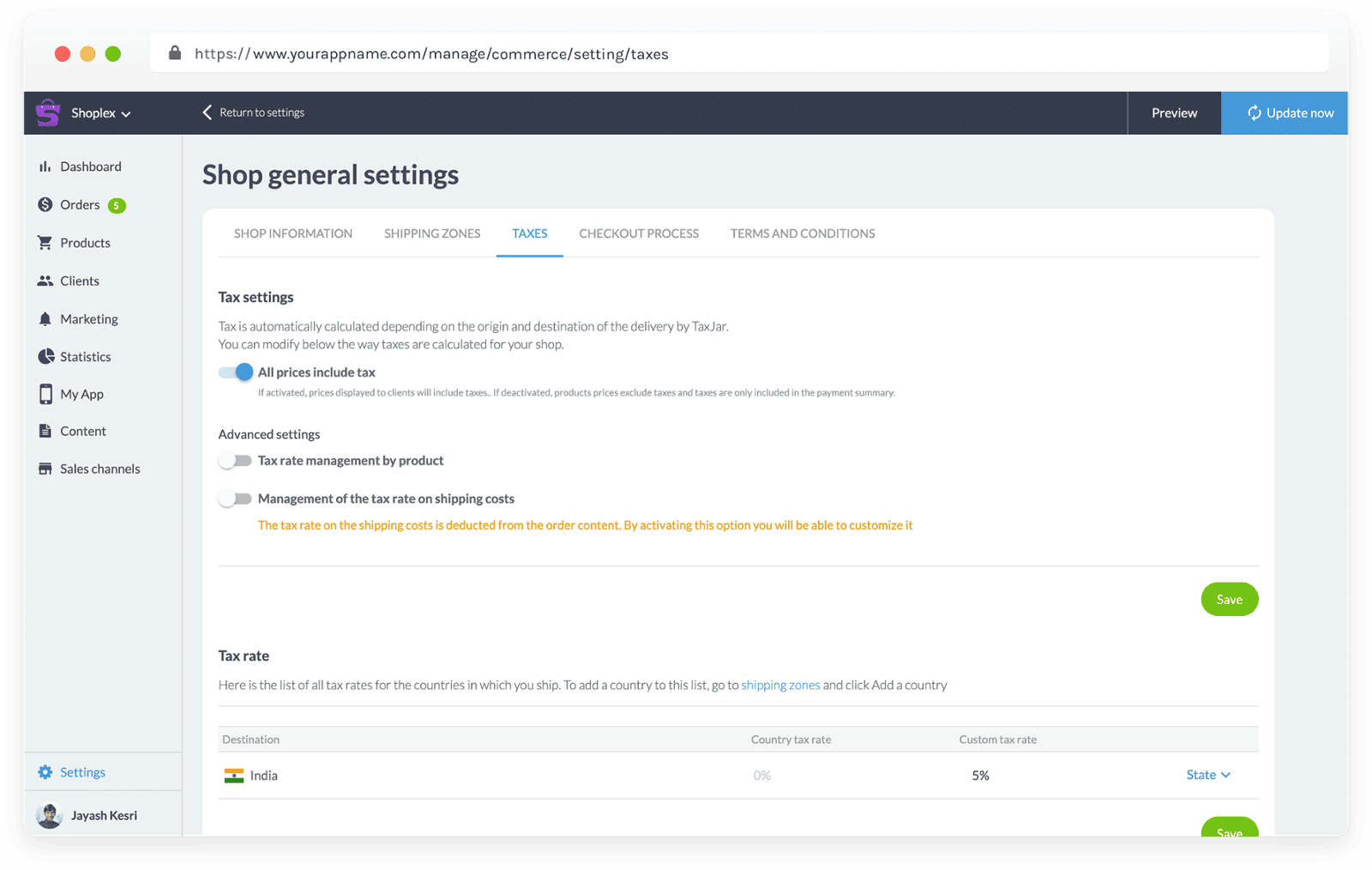This screenshot has height=870, width=1372.
Task: Click the Dashboard bar chart icon
Action: (x=45, y=166)
